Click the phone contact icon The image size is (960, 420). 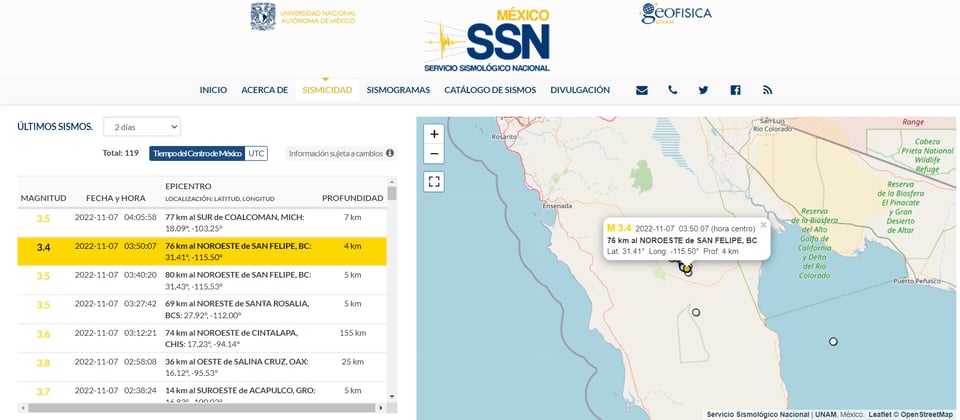tap(673, 90)
